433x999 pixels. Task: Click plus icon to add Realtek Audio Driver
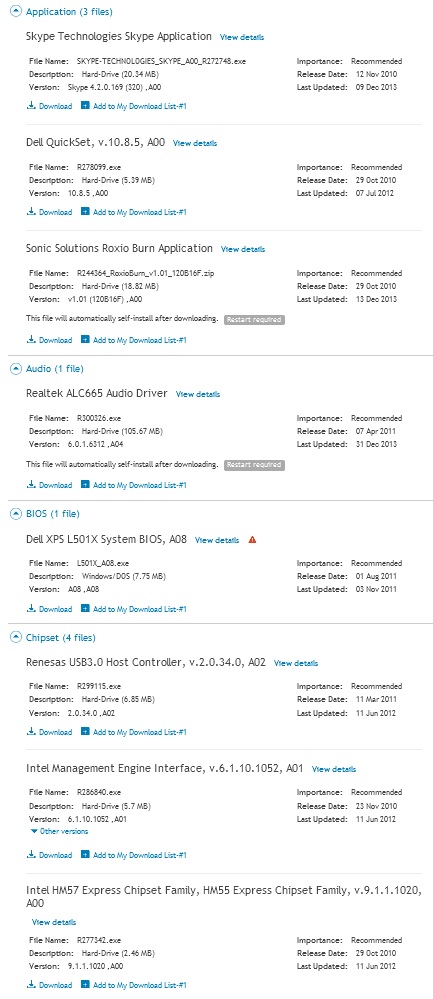point(85,485)
